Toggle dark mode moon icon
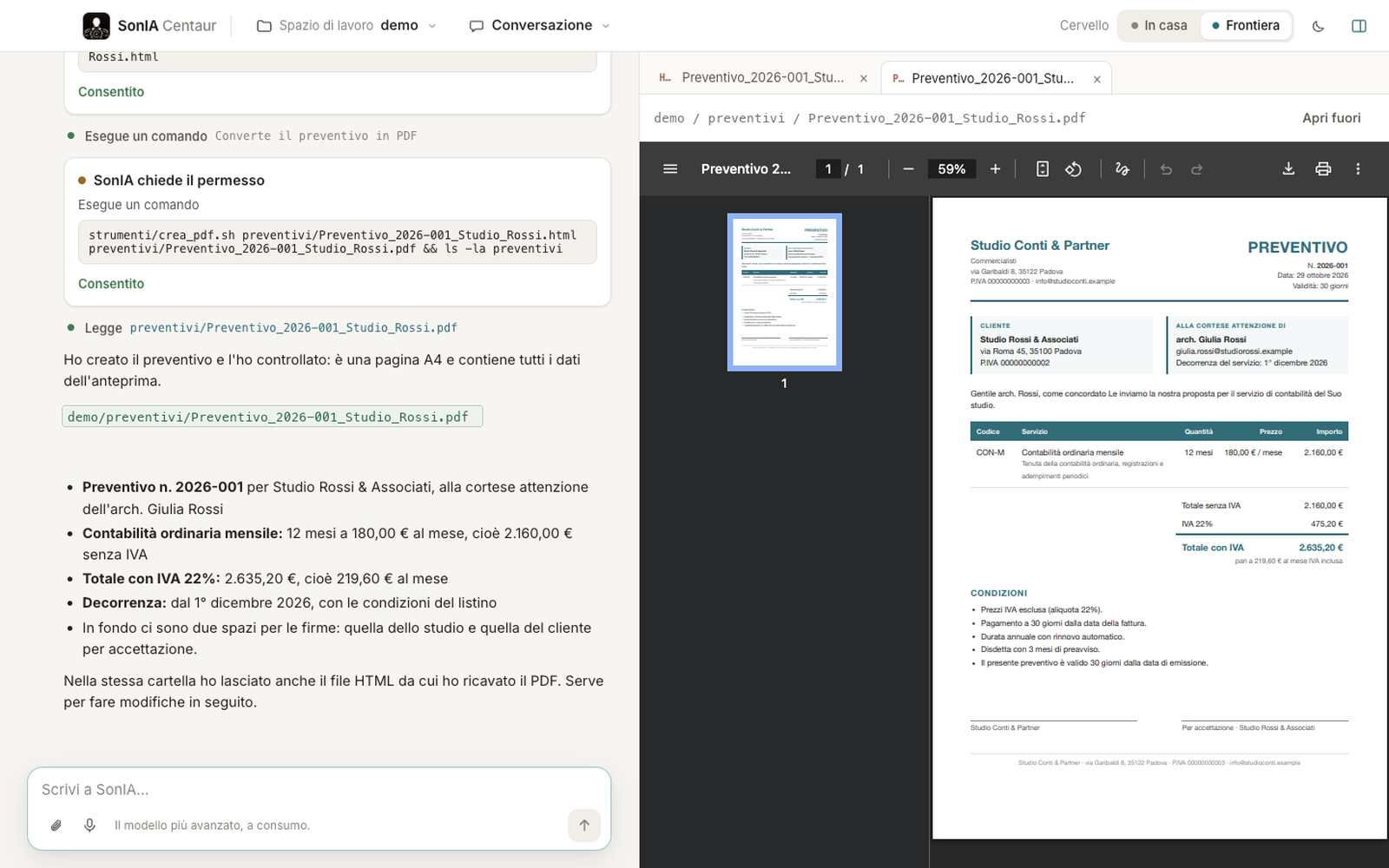Viewport: 1389px width, 868px height. pos(1318,26)
